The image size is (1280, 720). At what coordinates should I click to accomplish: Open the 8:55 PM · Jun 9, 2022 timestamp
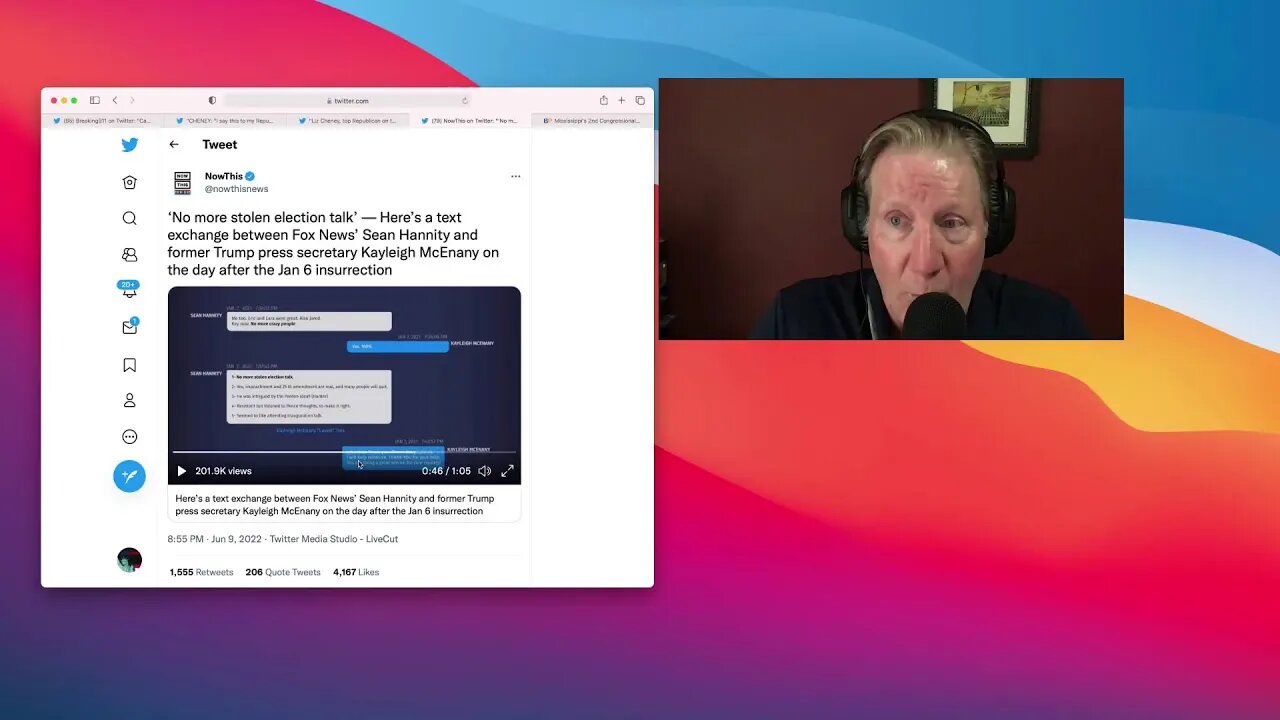[214, 539]
